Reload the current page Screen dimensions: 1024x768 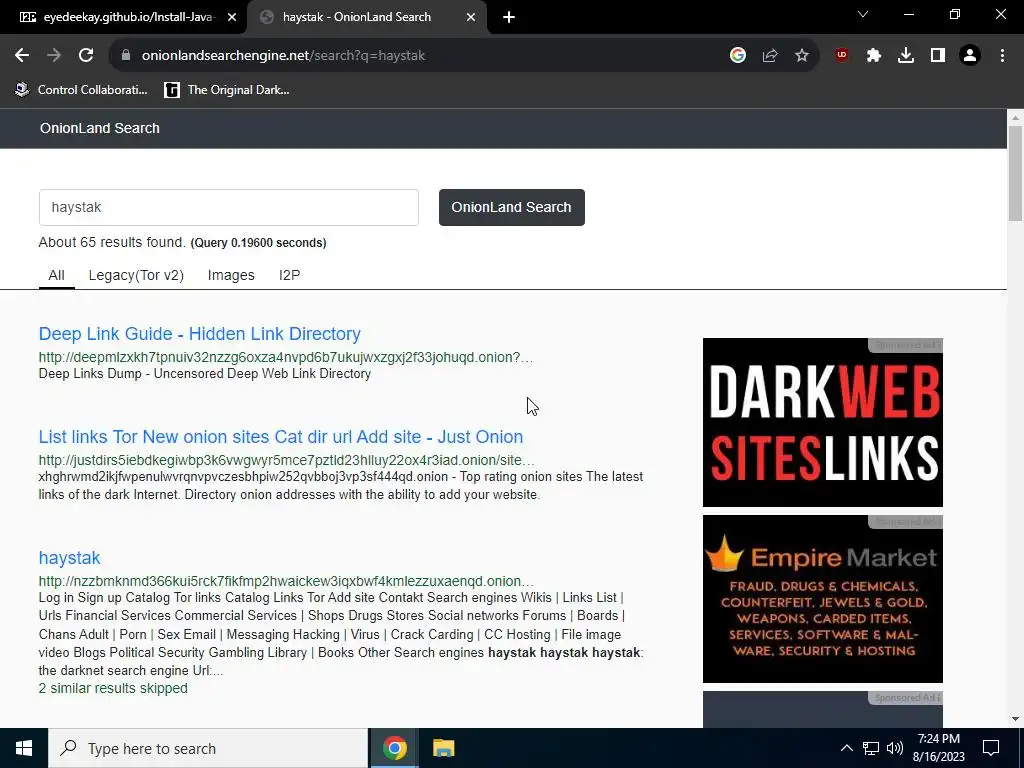86,56
